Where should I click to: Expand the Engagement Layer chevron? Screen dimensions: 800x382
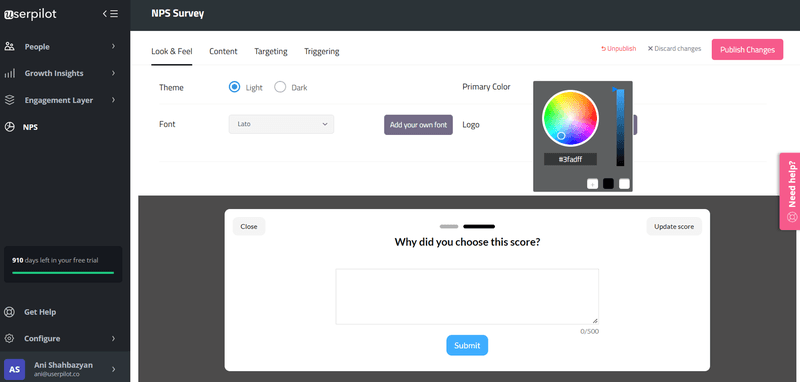tap(113, 100)
